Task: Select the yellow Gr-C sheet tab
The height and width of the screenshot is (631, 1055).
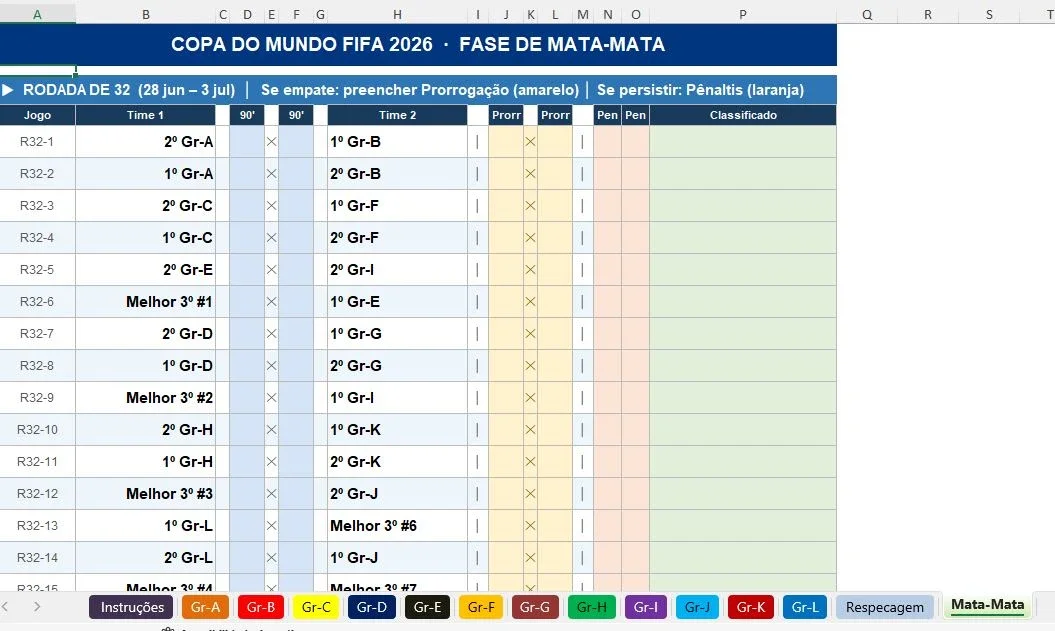Action: (x=316, y=607)
